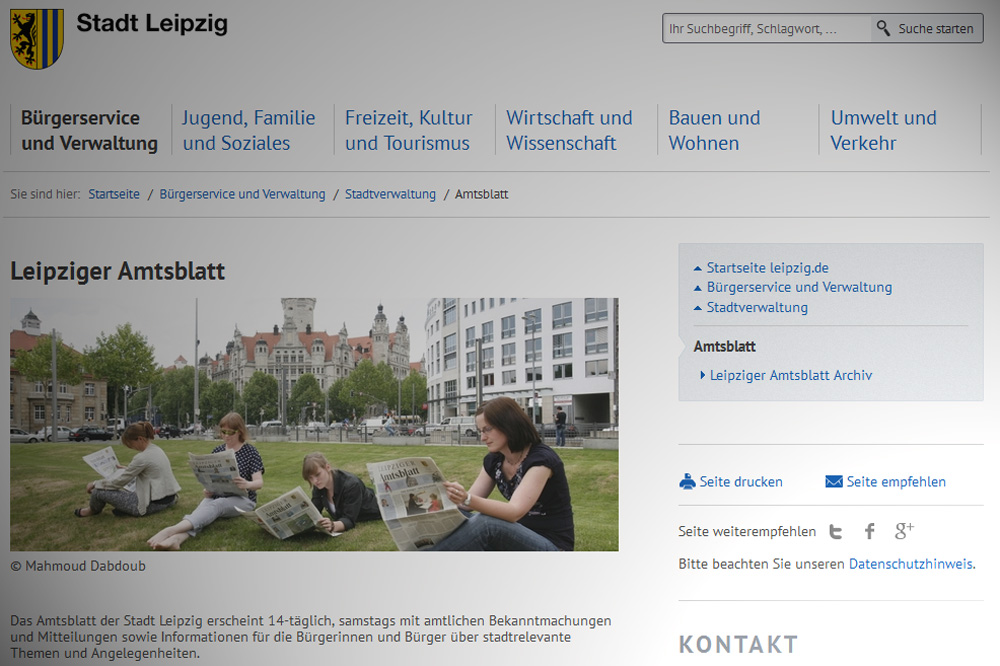The height and width of the screenshot is (666, 1000).
Task: Select Freizeit, Kultur und Tourismus navigation item
Action: [408, 130]
